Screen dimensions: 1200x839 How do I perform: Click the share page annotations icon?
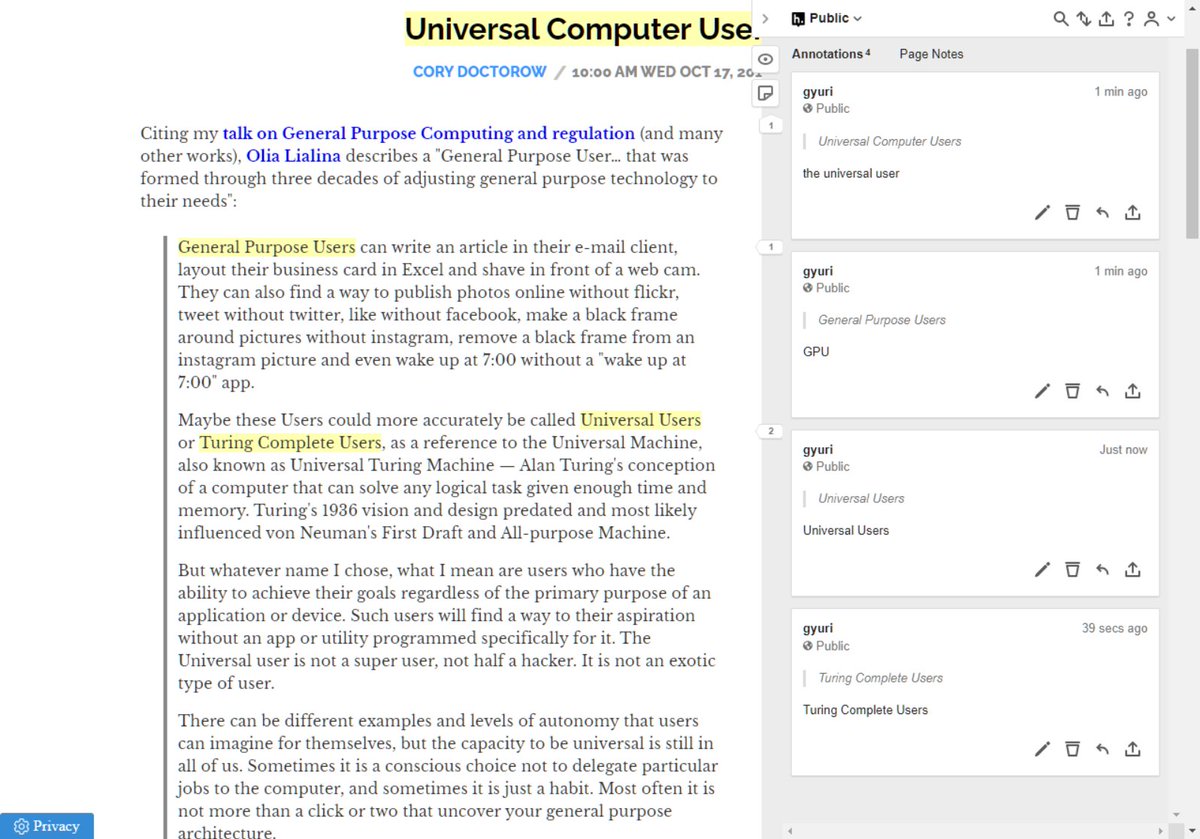point(1106,18)
